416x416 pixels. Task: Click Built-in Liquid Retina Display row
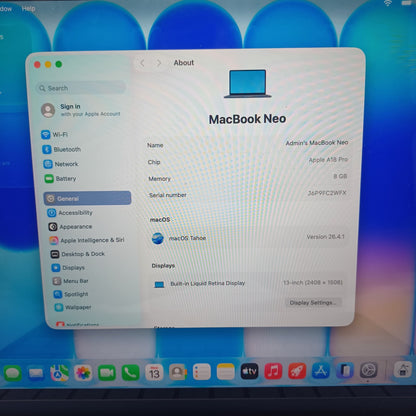point(247,283)
